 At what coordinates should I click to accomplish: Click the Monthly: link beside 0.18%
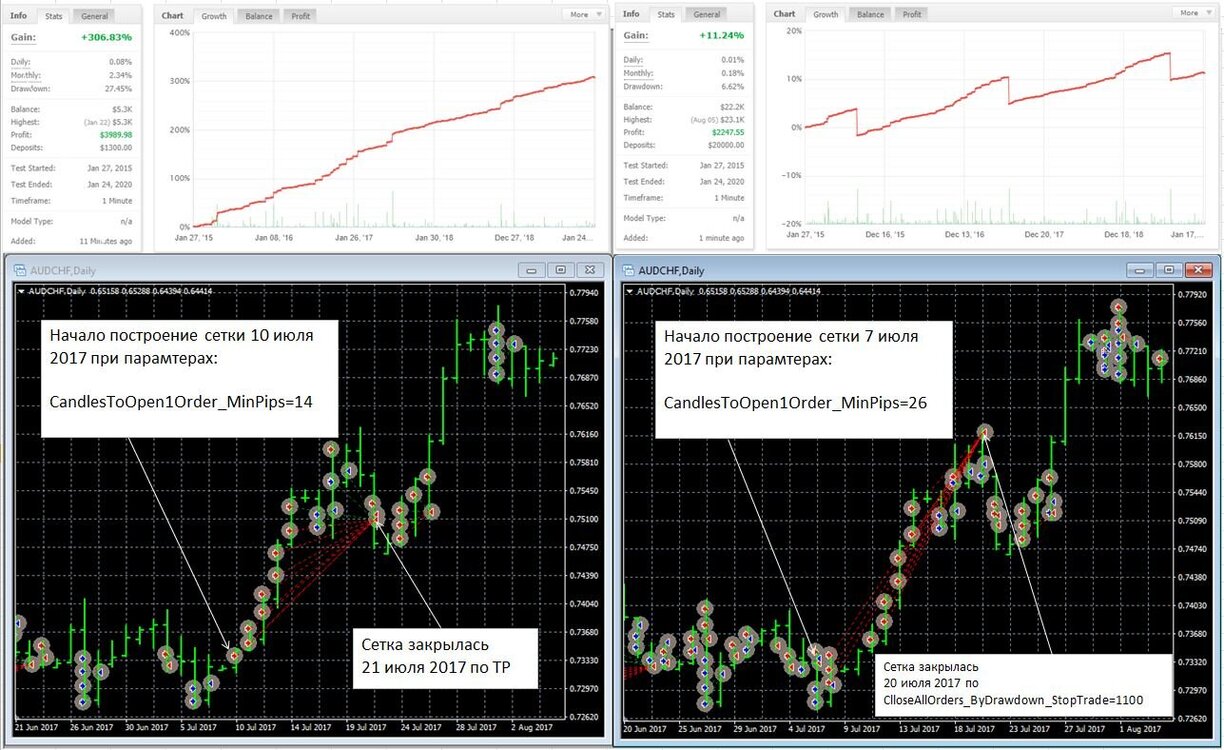point(638,73)
